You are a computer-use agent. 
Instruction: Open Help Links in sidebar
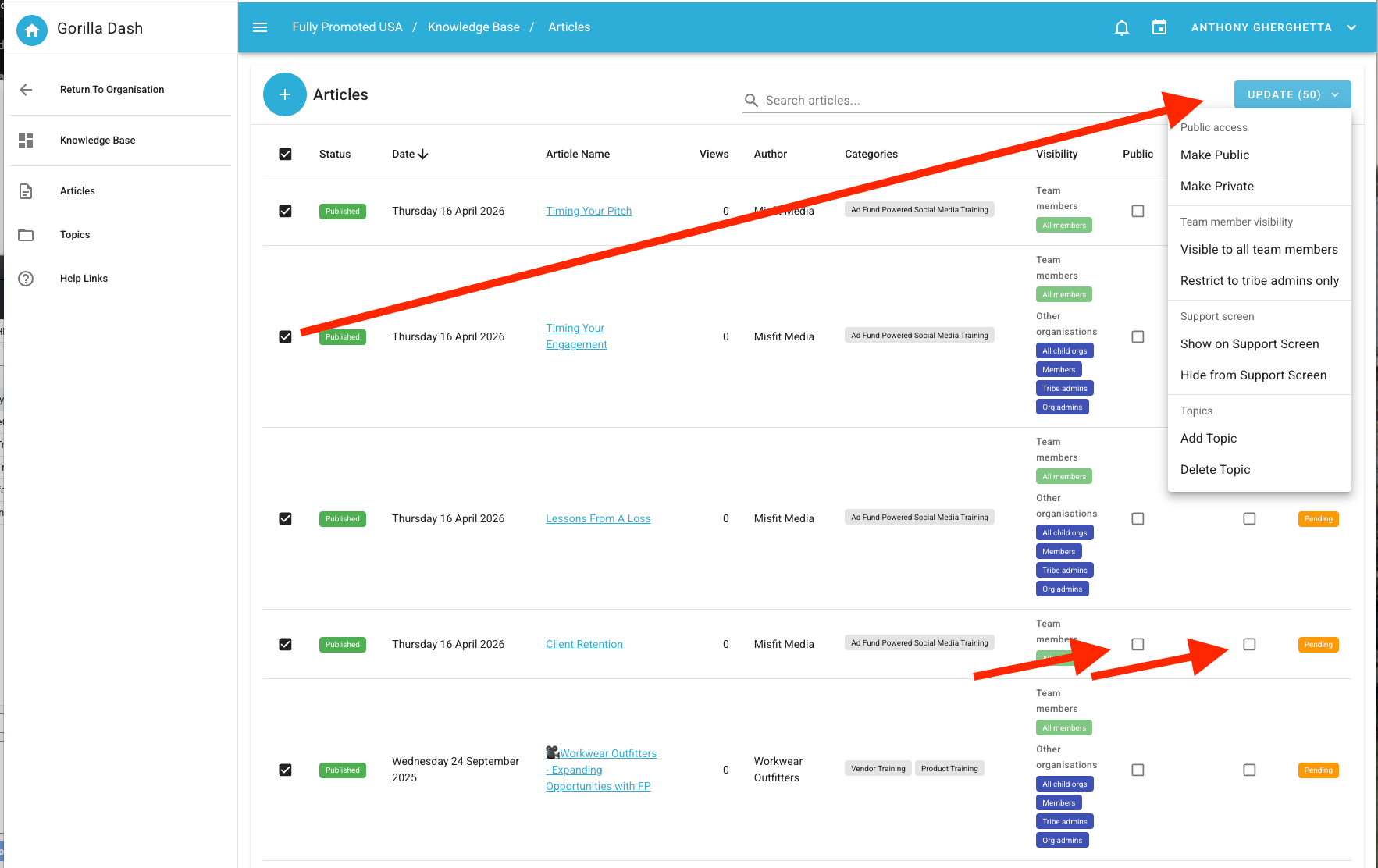tap(84, 279)
